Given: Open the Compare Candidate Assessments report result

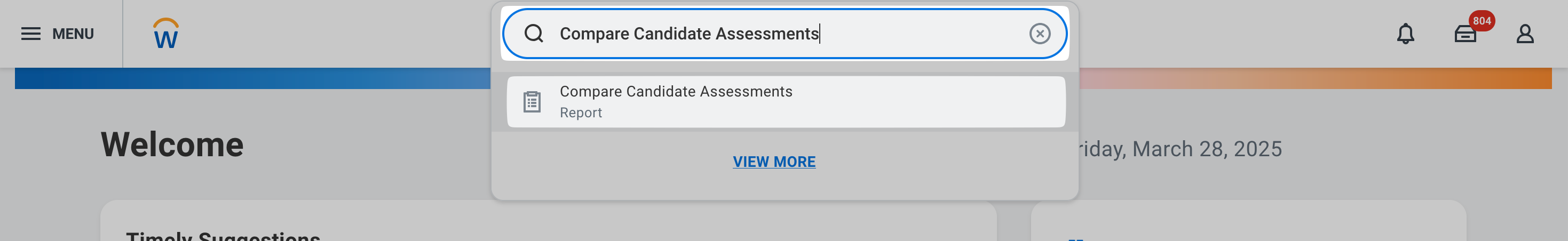Looking at the screenshot, I should pyautogui.click(x=786, y=102).
